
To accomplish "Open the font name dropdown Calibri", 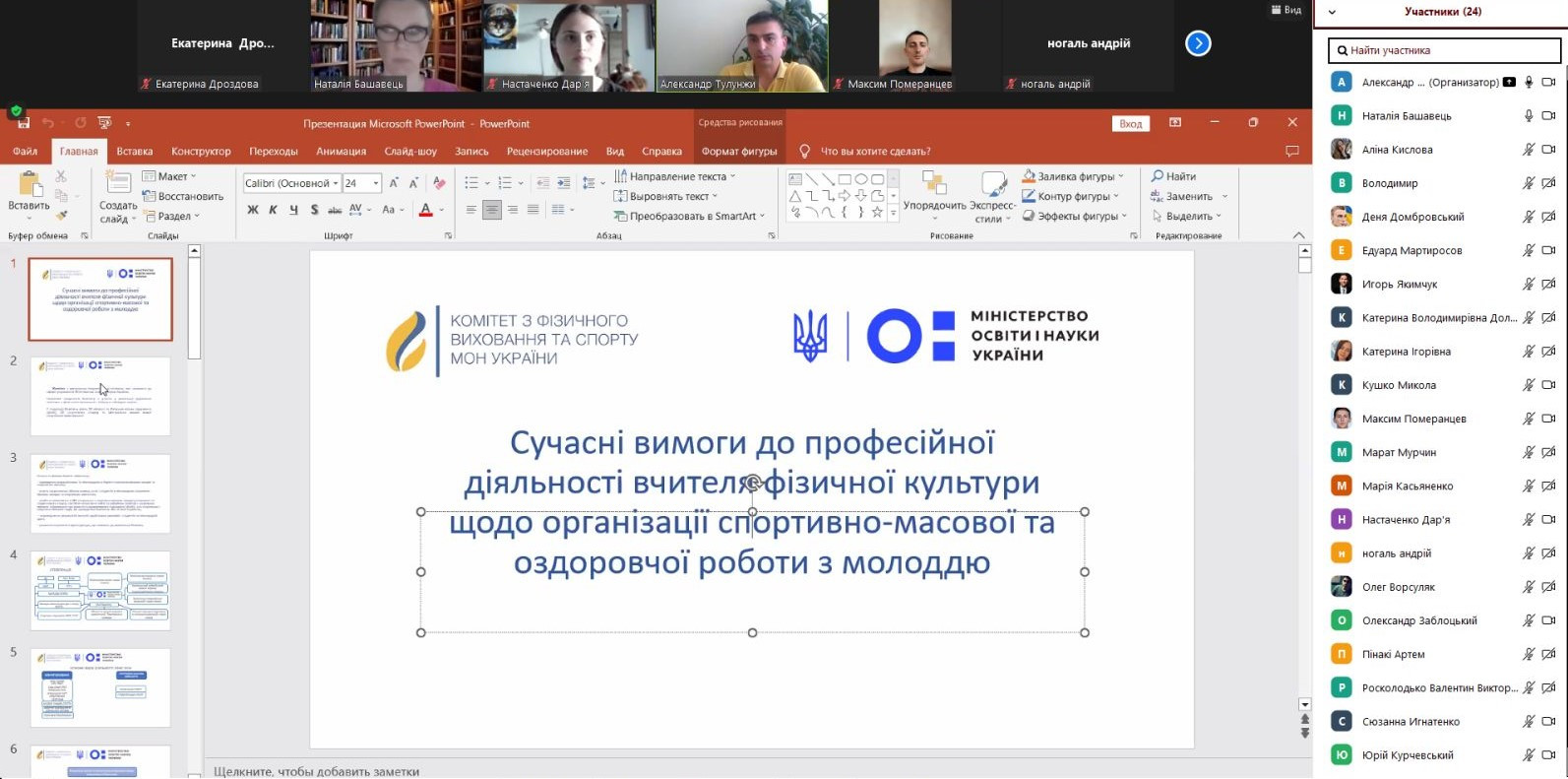I will coord(336,183).
